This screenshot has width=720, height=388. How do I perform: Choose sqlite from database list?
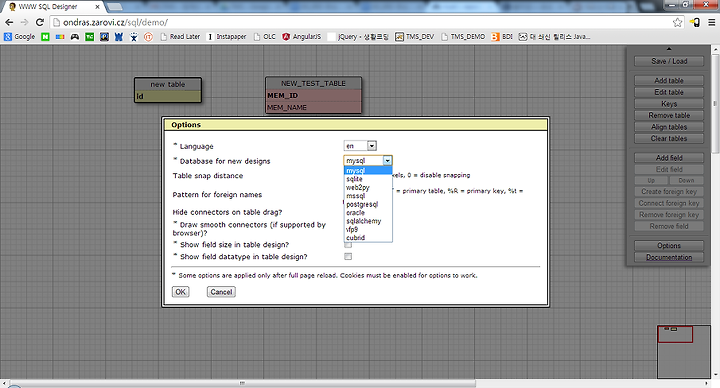(368, 179)
